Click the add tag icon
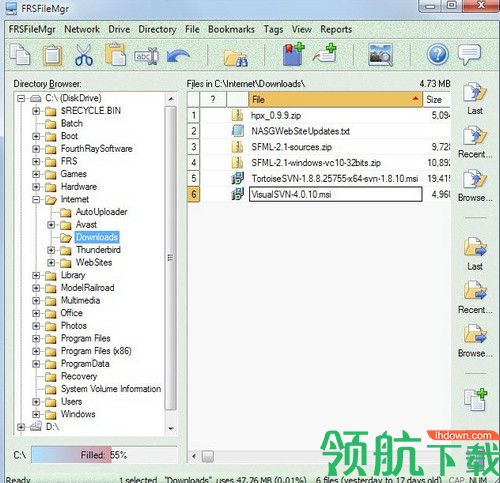This screenshot has height=483, width=500. (x=325, y=53)
